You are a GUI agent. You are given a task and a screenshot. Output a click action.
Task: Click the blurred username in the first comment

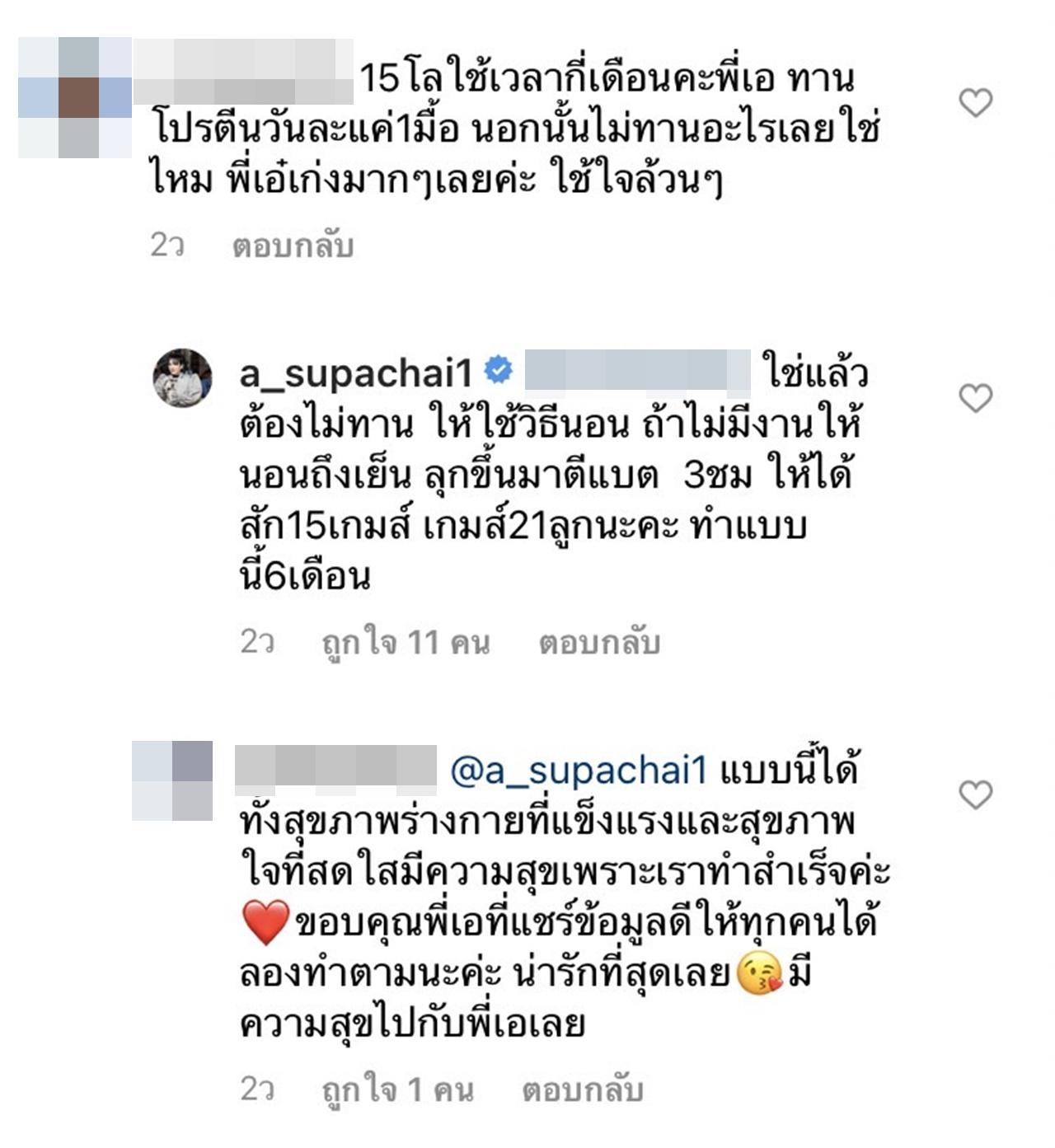click(243, 72)
